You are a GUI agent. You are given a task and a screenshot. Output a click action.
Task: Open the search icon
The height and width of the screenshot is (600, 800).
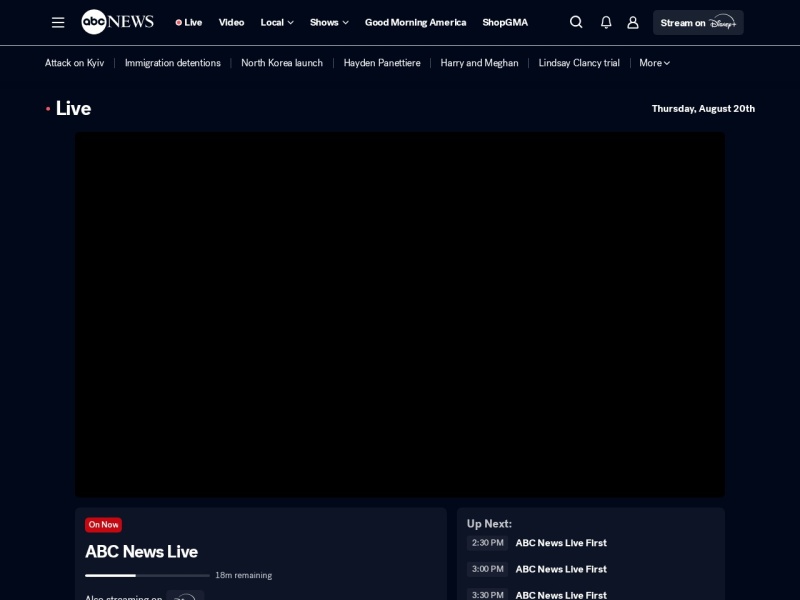pos(576,22)
